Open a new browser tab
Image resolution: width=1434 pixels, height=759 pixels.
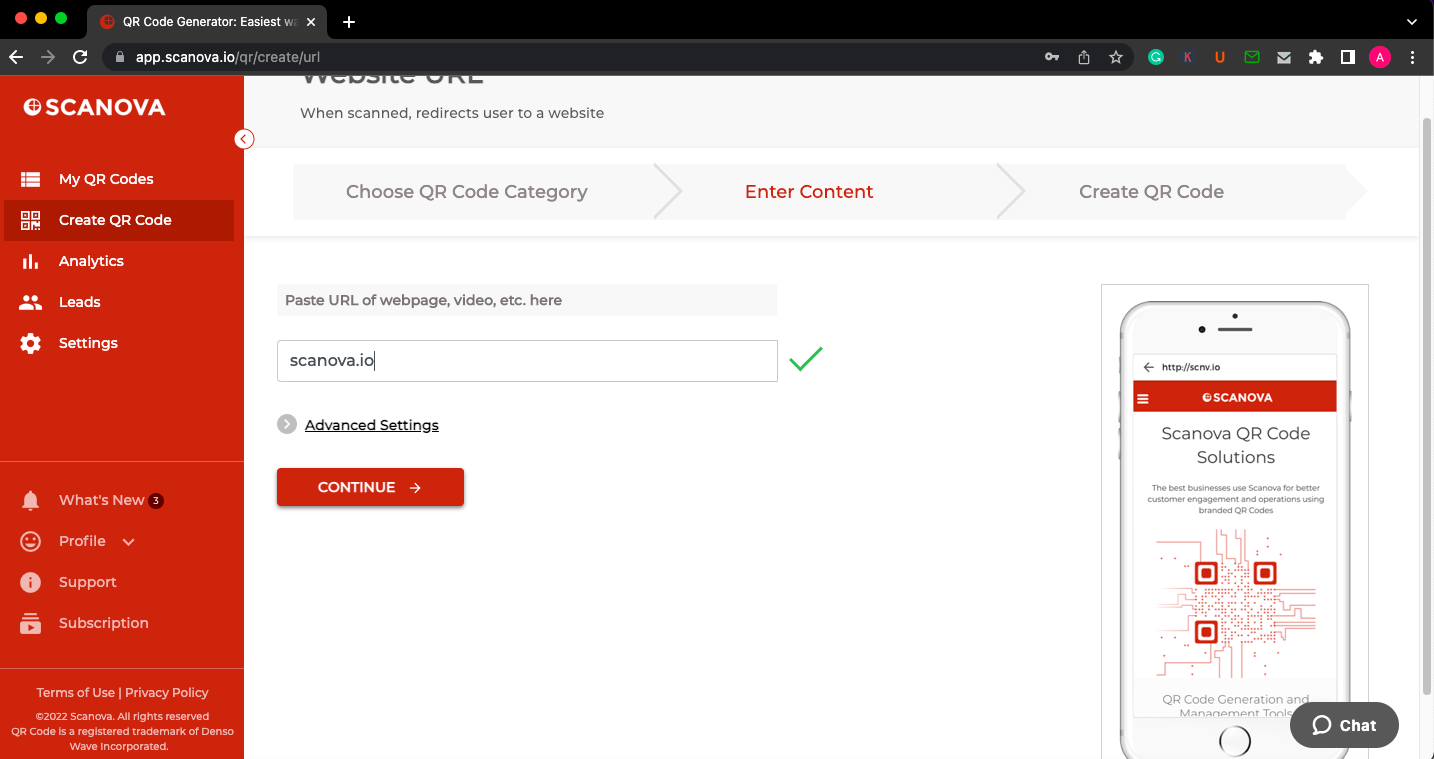click(349, 22)
